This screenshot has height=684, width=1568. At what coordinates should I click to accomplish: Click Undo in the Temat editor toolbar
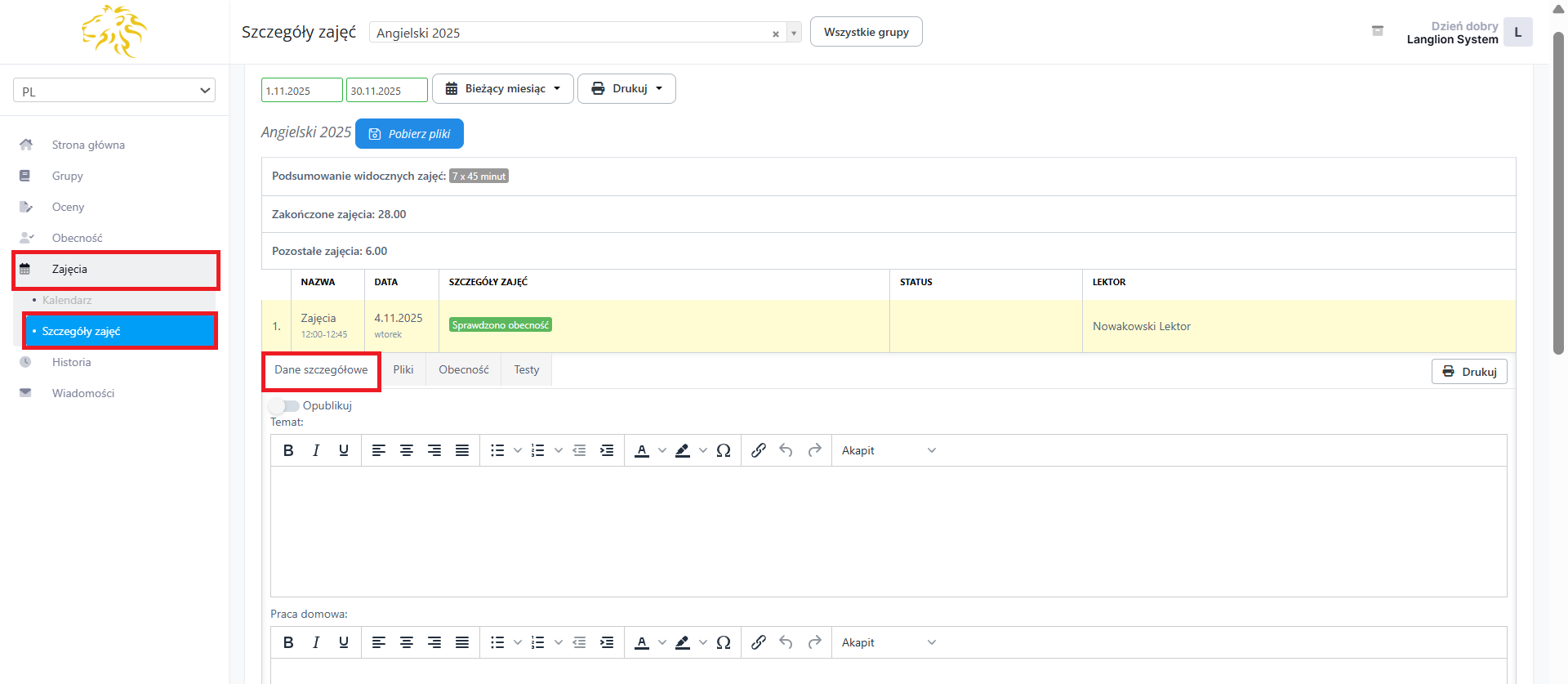786,450
